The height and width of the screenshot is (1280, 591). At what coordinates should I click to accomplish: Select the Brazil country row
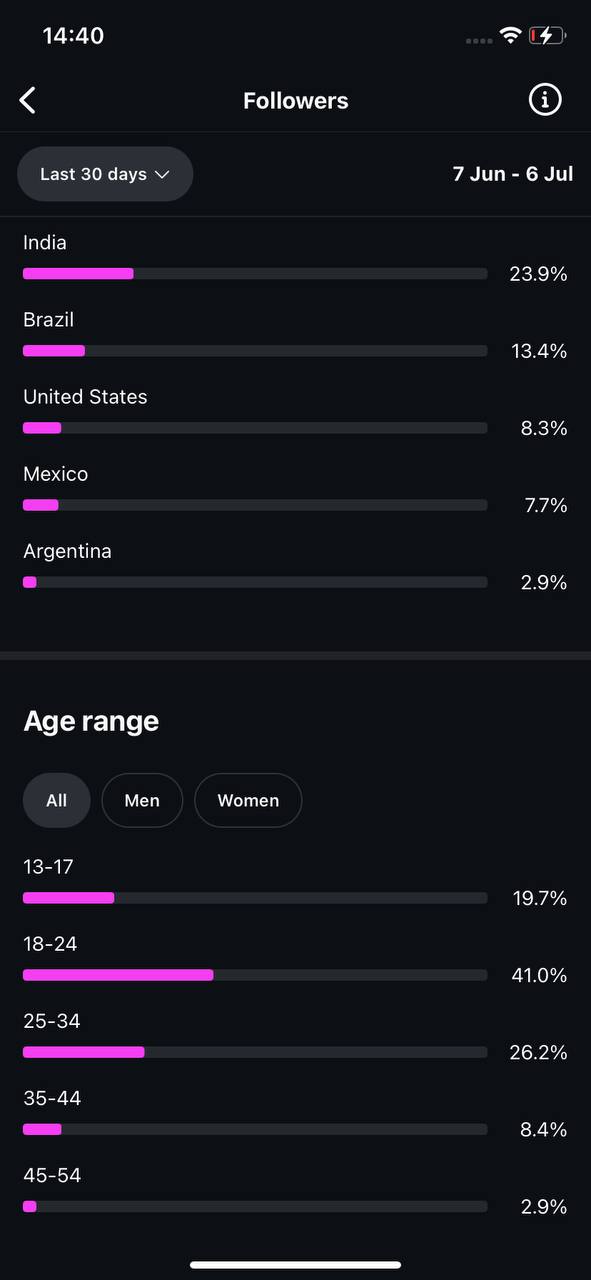point(295,336)
